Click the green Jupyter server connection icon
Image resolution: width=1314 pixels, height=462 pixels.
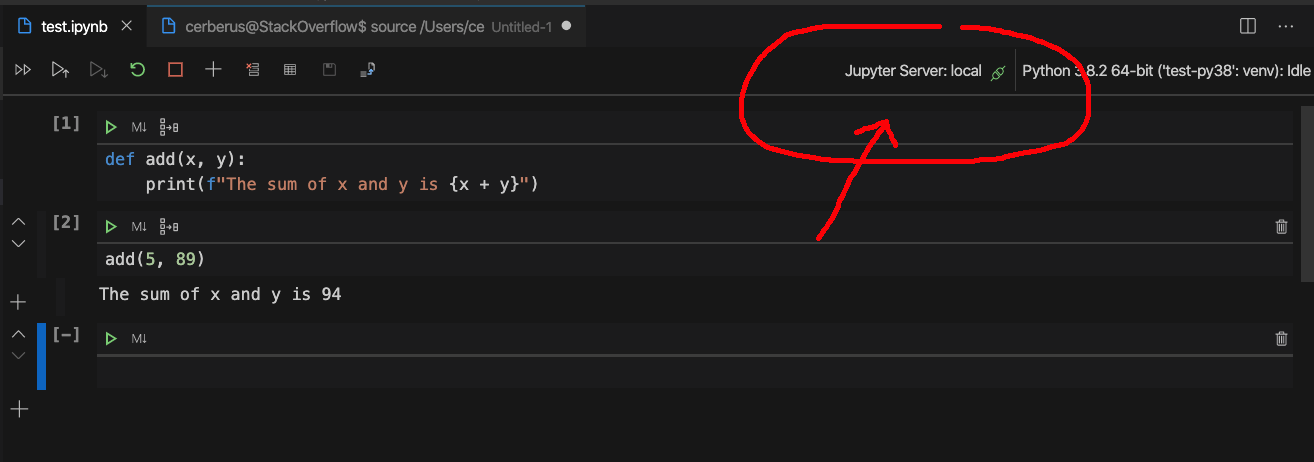click(x=997, y=73)
